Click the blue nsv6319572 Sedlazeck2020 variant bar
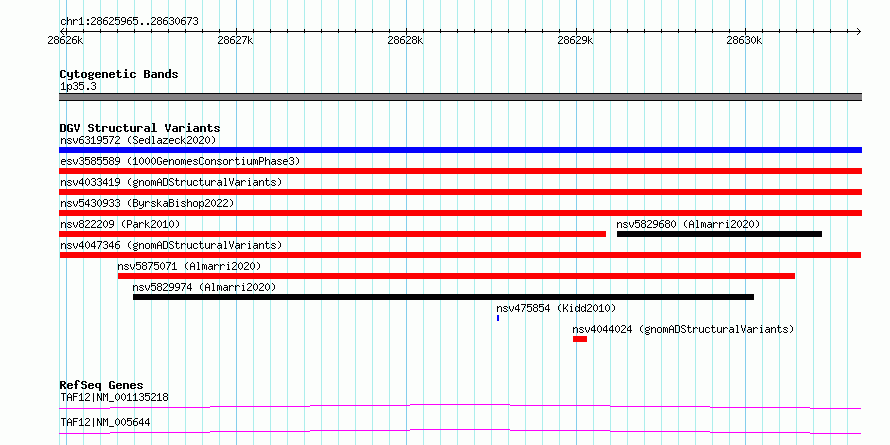890x445 pixels. click(x=460, y=150)
